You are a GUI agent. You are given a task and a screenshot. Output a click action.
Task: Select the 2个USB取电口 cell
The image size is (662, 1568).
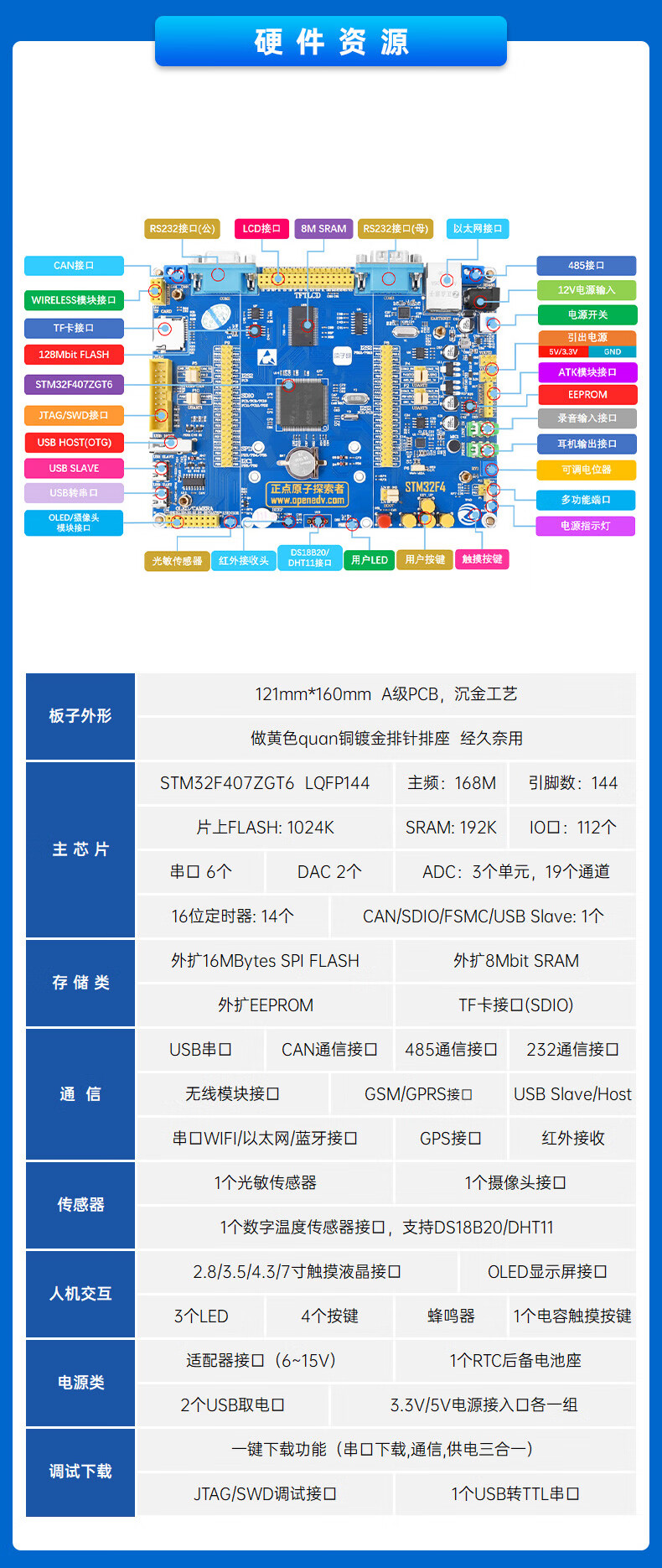point(233,1405)
